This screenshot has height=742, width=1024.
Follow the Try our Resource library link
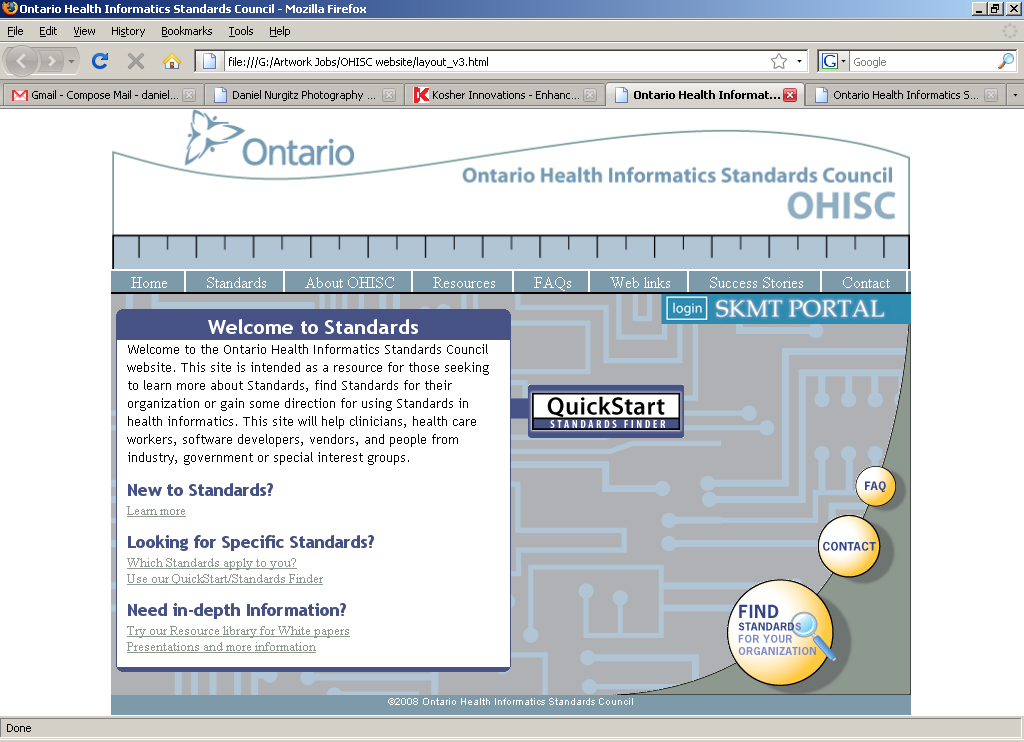pos(238,631)
